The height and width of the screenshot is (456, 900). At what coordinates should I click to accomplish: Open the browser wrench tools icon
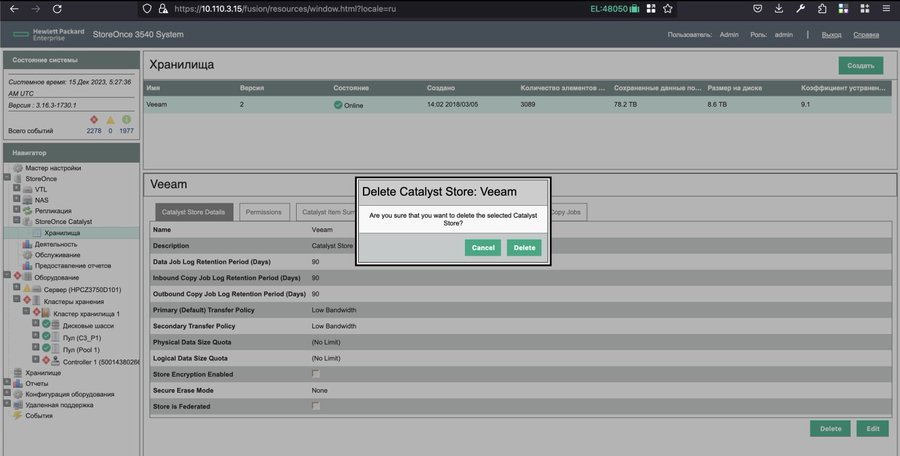point(800,9)
